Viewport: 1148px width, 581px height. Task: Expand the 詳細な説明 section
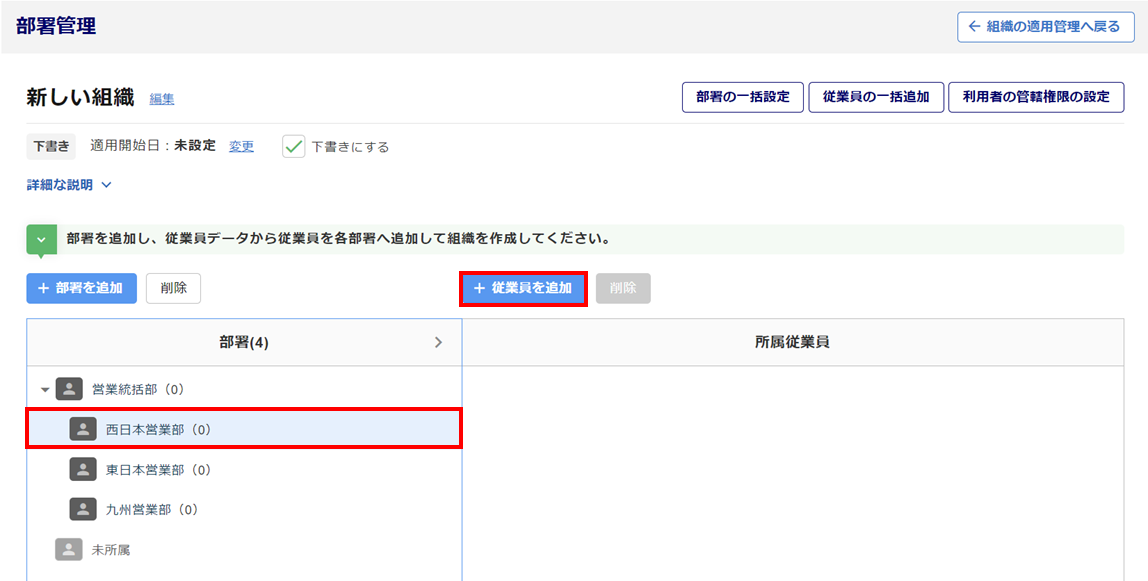[x=69, y=185]
